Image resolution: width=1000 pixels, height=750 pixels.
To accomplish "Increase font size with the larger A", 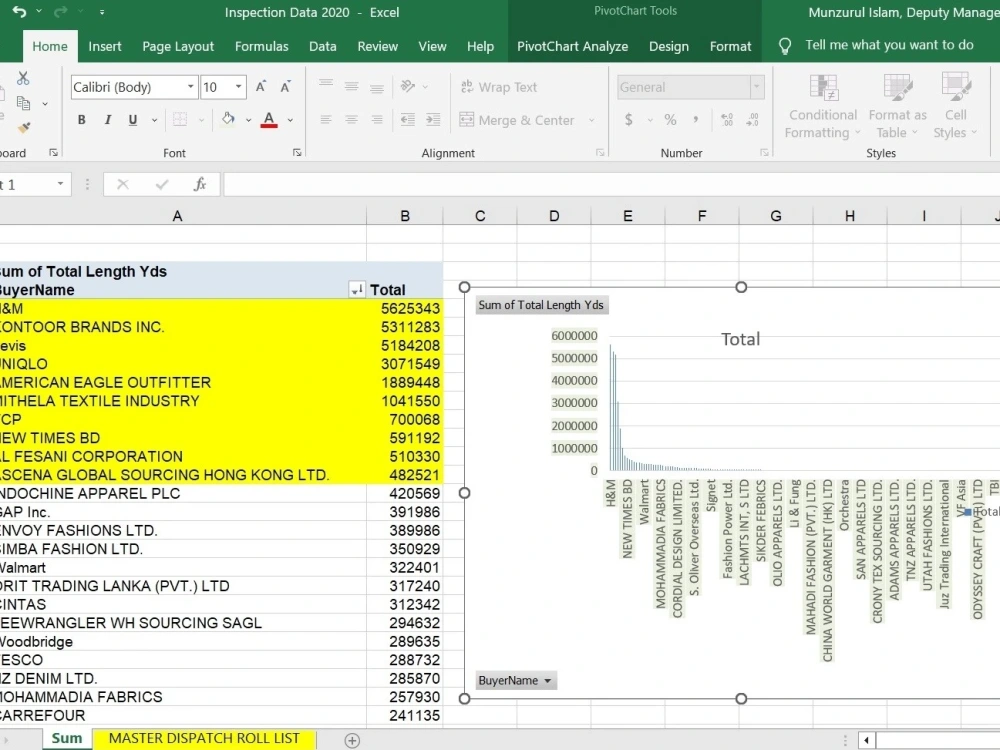I will pos(261,87).
